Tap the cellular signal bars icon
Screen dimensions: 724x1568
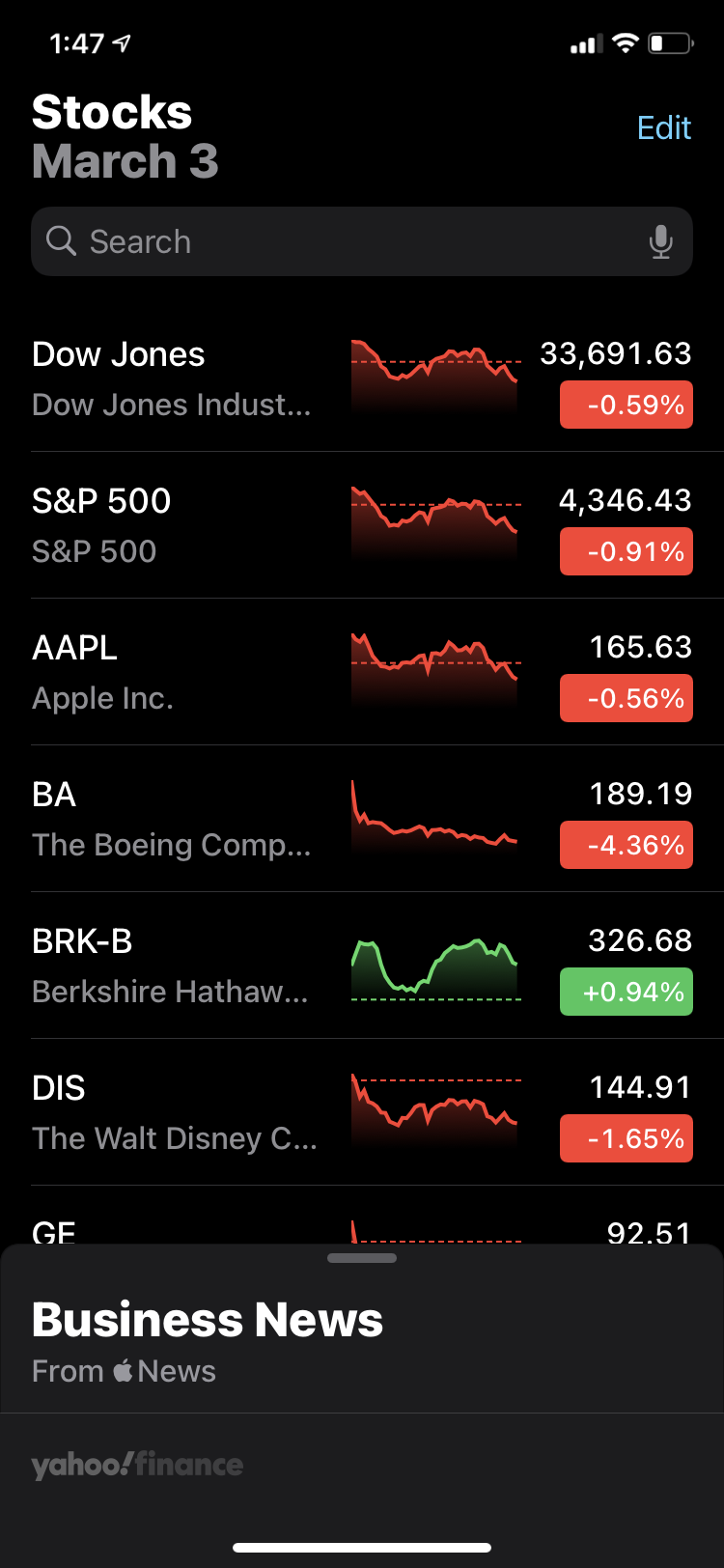(586, 44)
